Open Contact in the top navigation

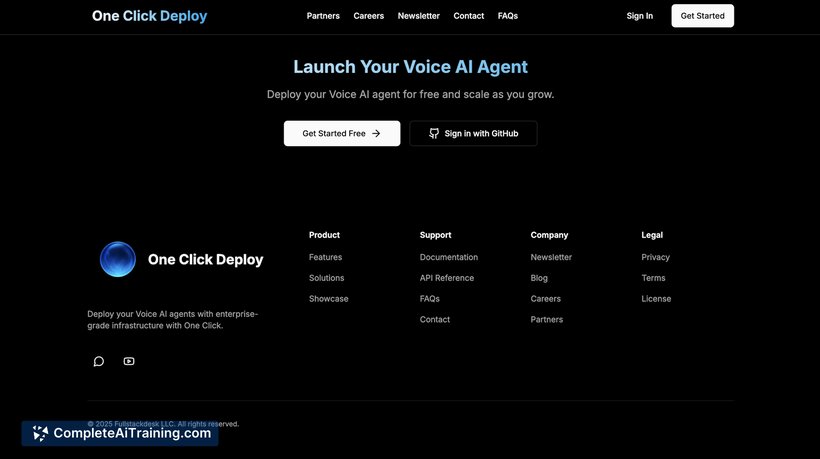tap(469, 16)
